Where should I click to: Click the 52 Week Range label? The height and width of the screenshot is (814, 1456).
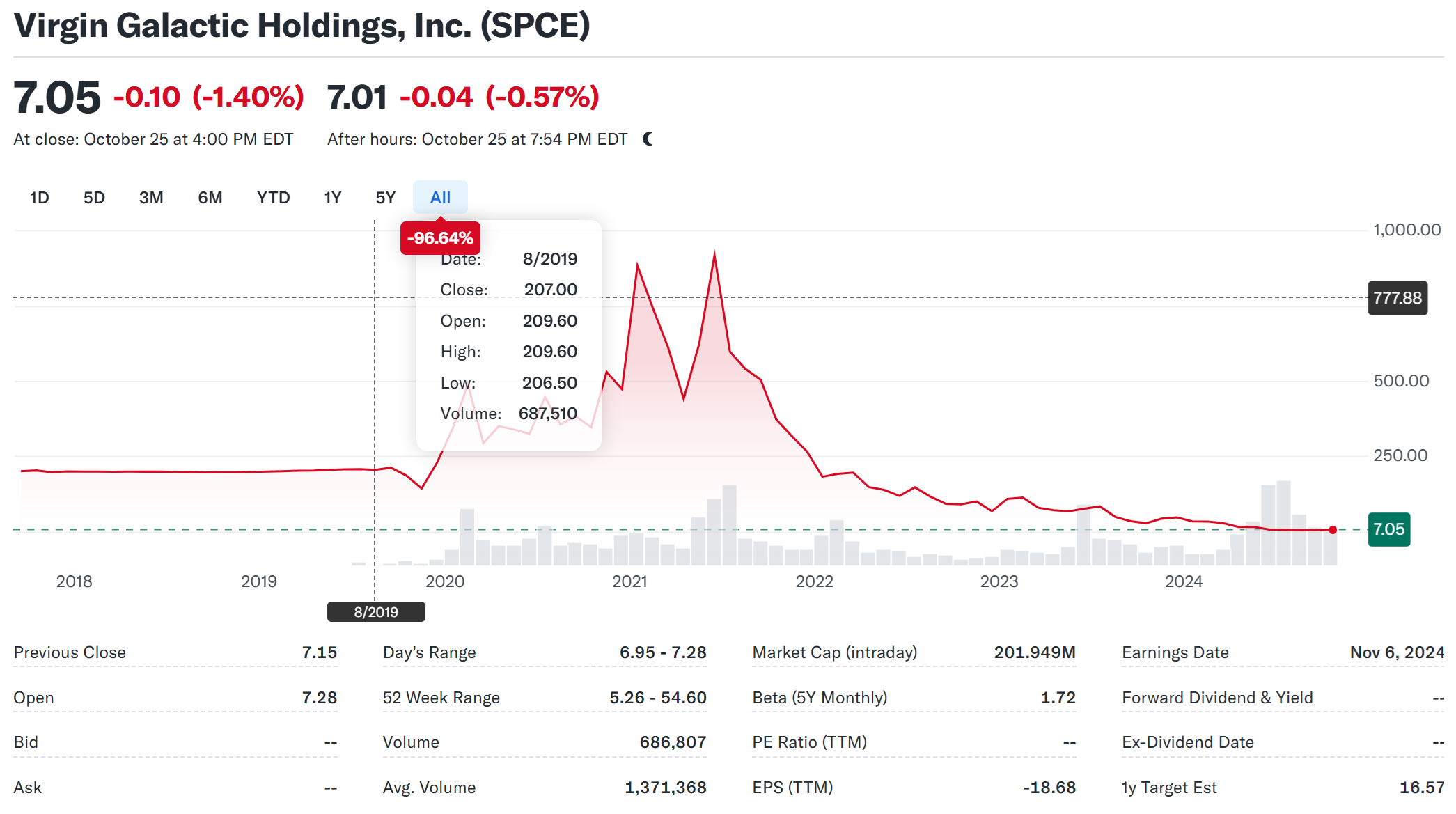click(441, 698)
